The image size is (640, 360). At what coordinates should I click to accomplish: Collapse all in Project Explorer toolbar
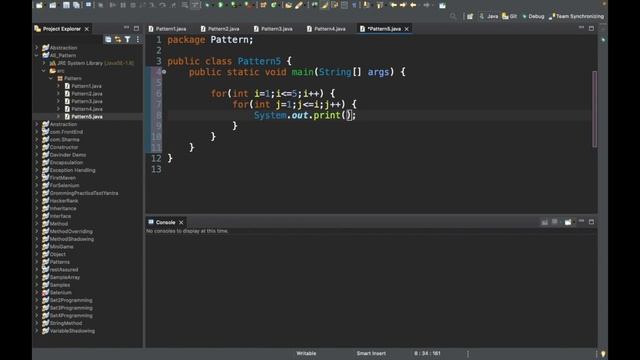click(x=108, y=39)
